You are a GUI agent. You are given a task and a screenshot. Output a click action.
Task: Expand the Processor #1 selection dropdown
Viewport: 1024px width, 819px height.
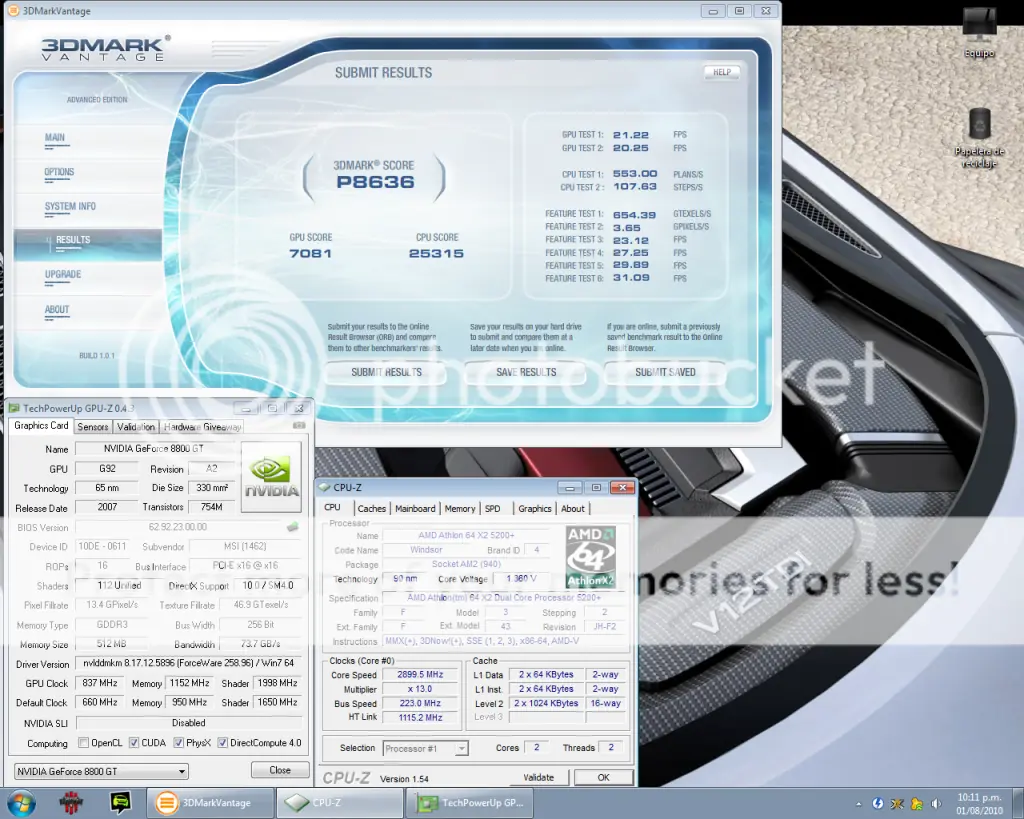coord(426,748)
